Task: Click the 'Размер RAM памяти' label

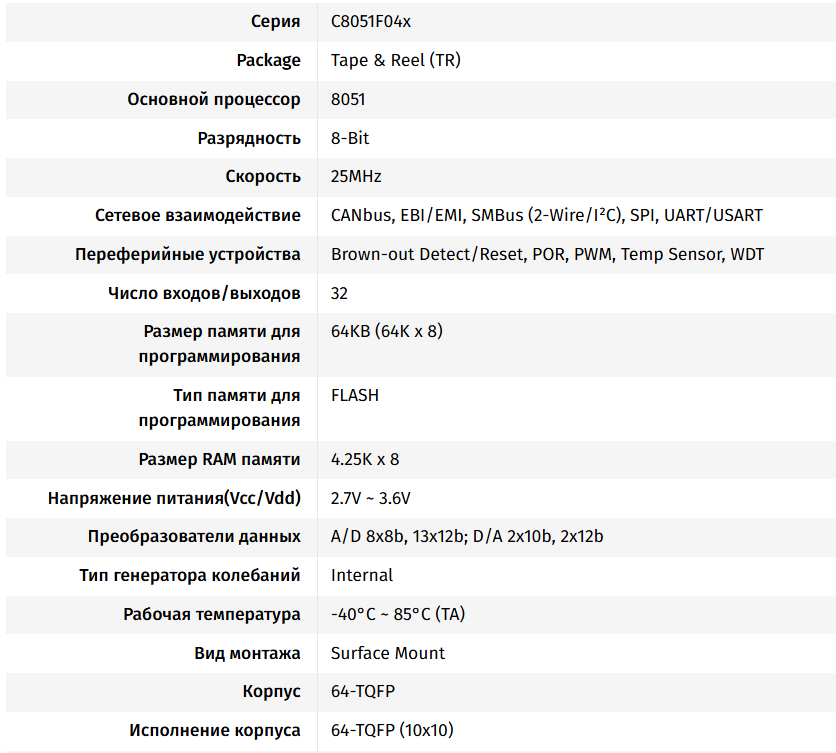Action: [219, 459]
